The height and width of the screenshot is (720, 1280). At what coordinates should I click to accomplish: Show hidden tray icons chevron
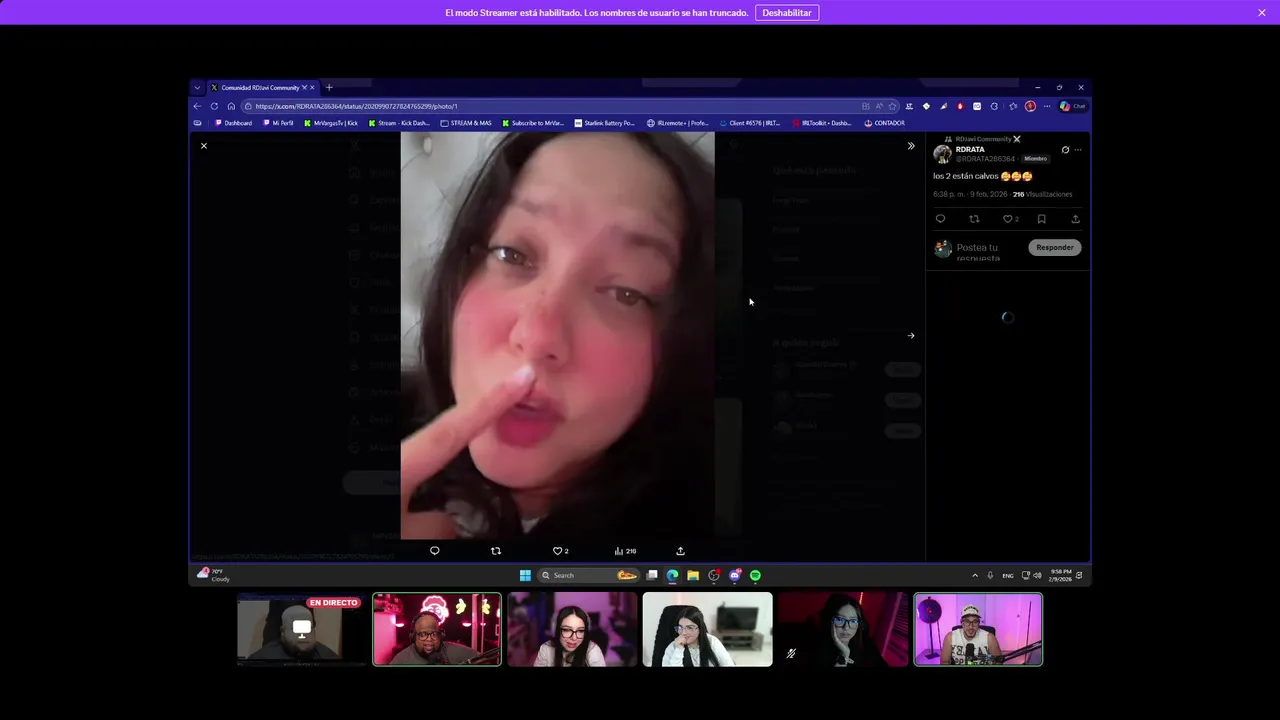pos(975,575)
